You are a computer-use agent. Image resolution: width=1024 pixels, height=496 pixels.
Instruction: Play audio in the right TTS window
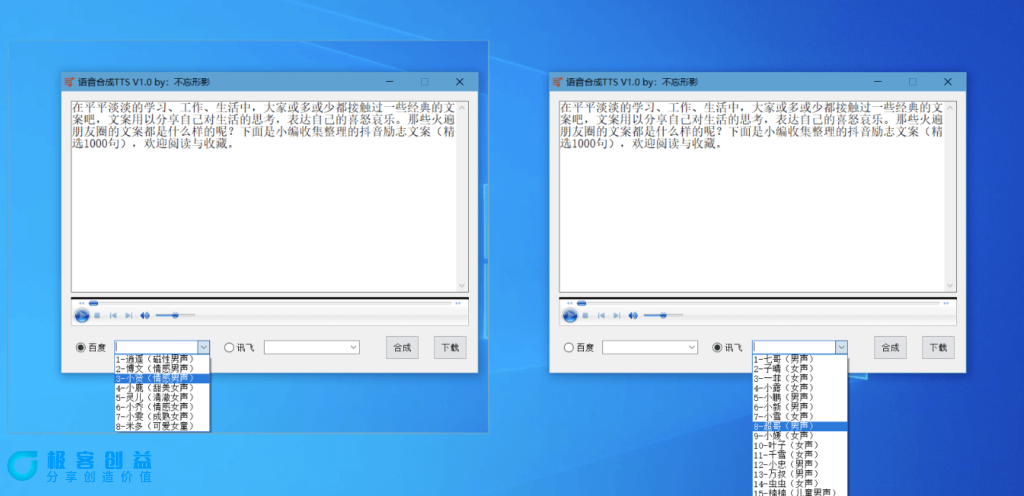point(569,316)
